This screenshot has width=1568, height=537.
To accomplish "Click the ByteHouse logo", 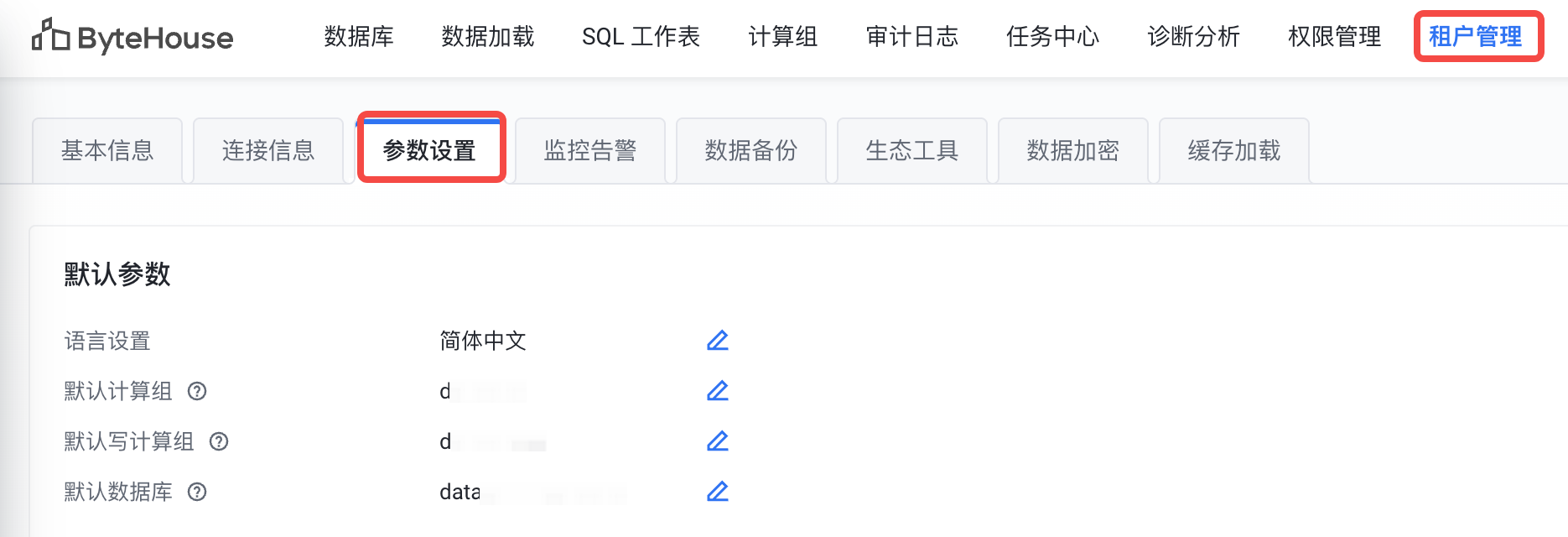I will coord(132,37).
